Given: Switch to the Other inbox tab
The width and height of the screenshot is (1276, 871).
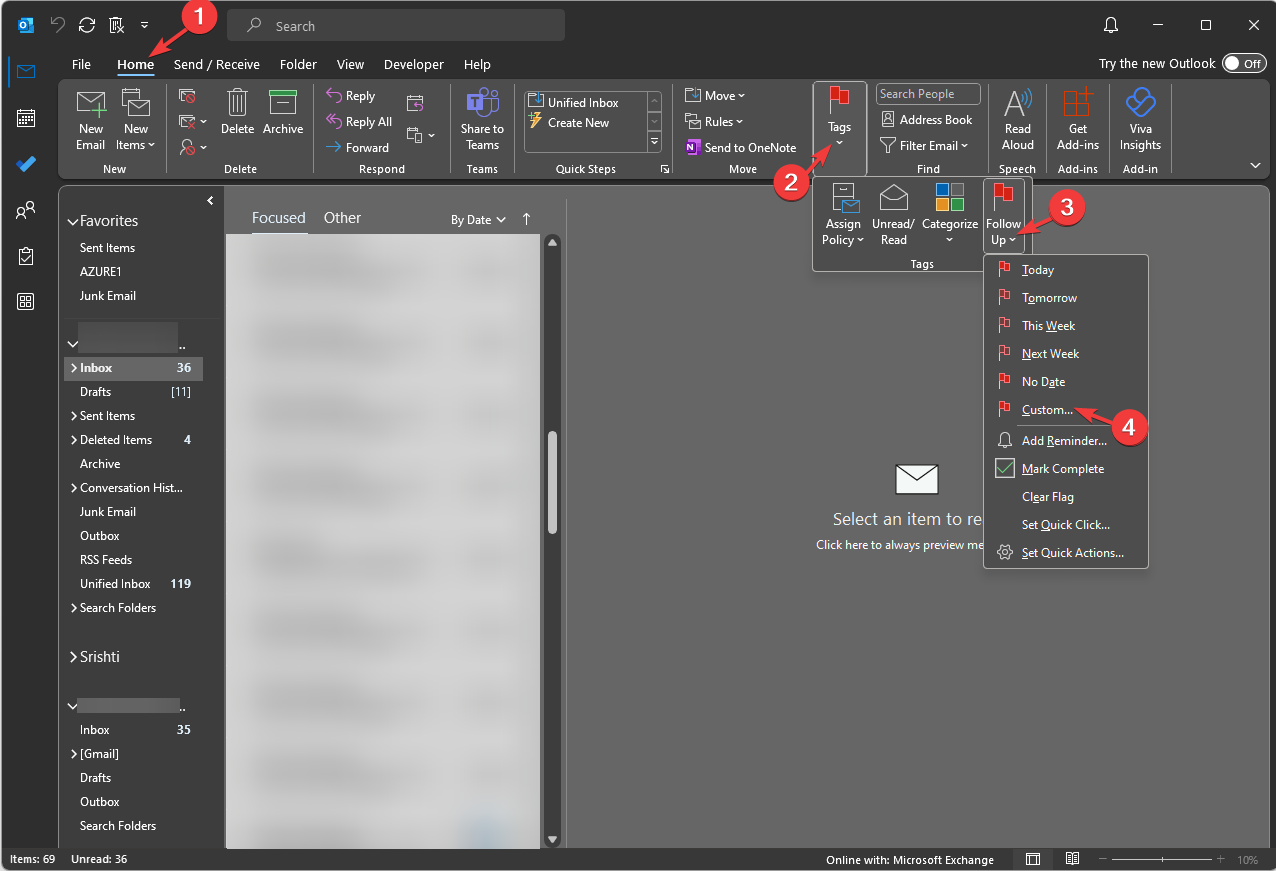Looking at the screenshot, I should 342,218.
